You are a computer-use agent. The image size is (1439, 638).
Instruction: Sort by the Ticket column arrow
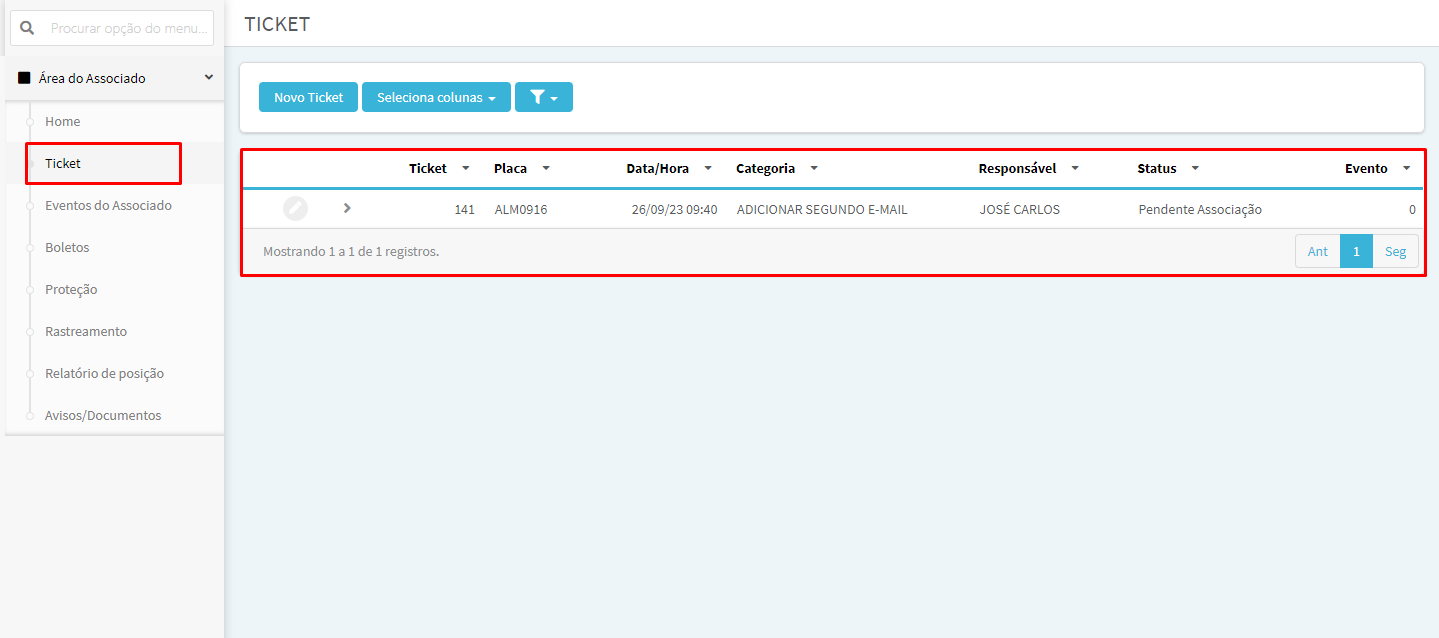(466, 168)
